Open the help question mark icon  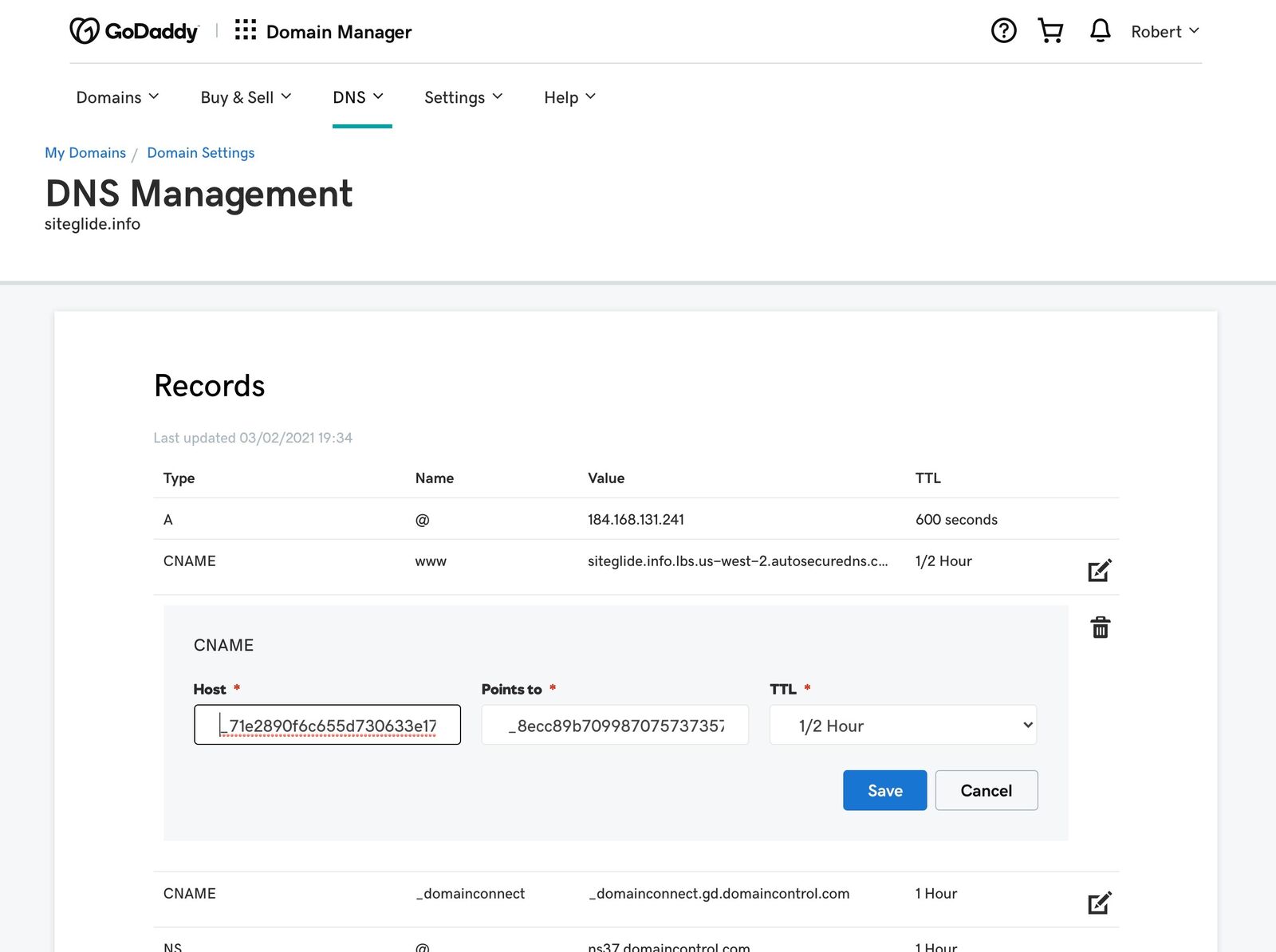click(1003, 31)
